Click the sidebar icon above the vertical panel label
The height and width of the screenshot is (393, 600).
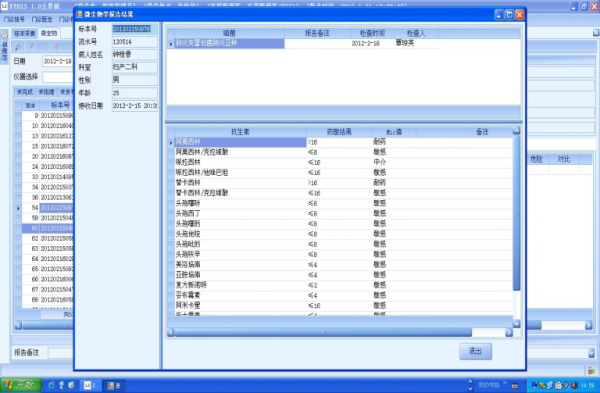click(4, 36)
